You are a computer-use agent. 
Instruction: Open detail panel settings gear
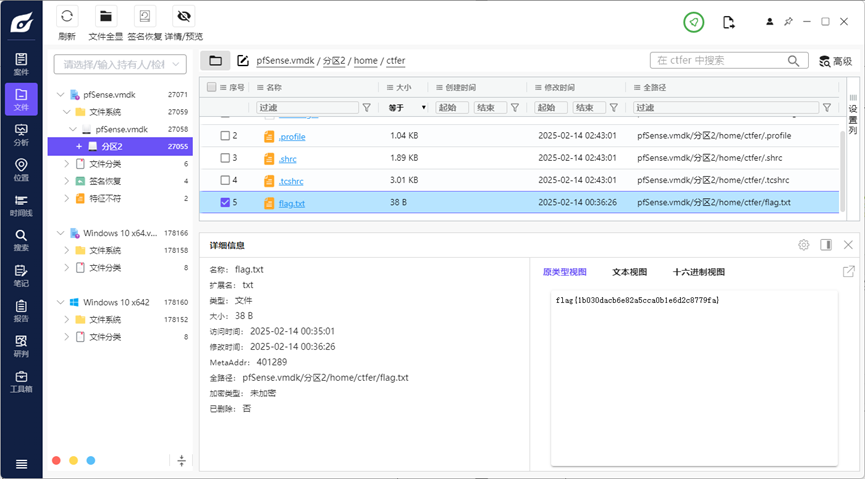(x=804, y=244)
